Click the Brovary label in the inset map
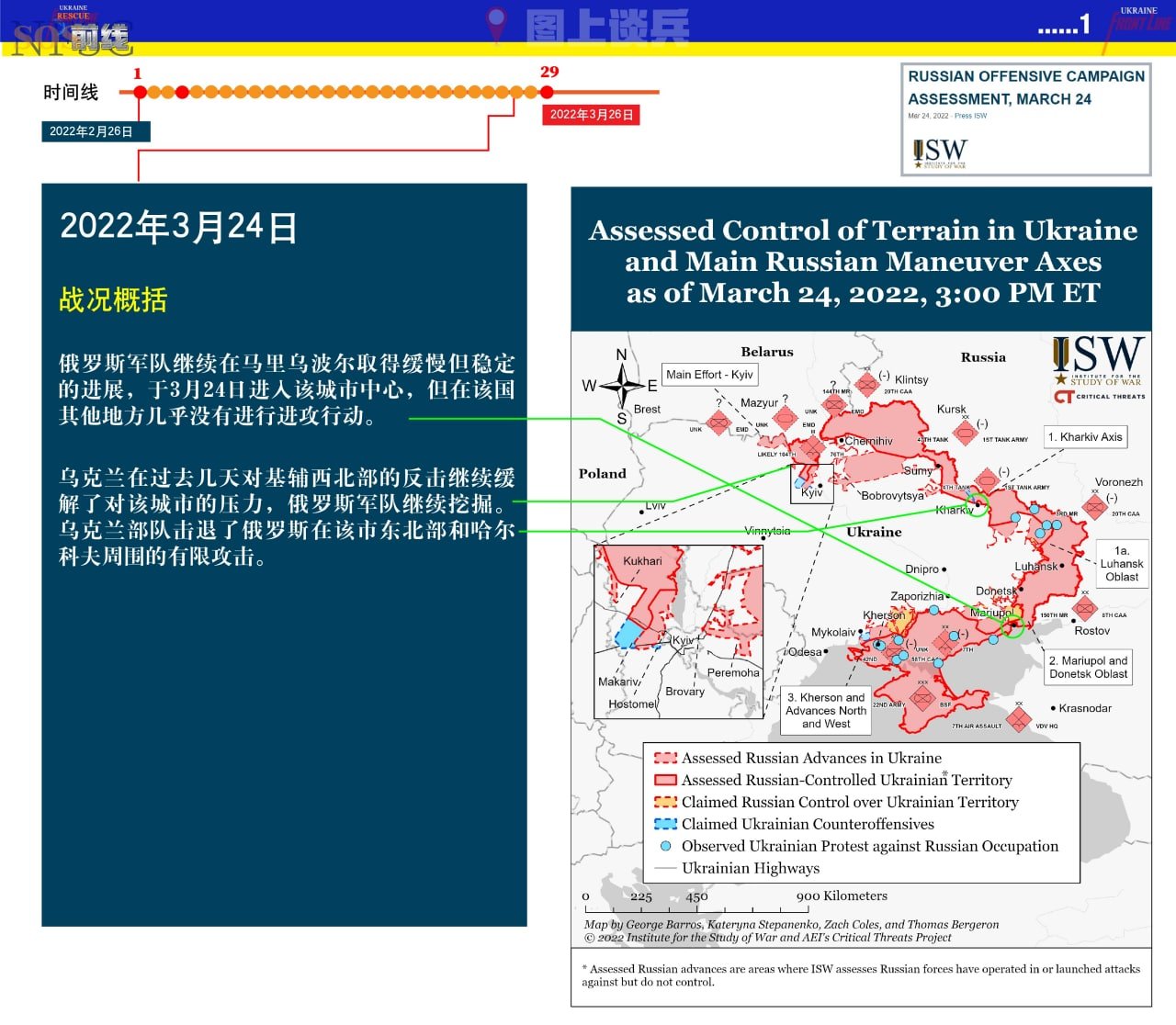Image resolution: width=1176 pixels, height=1025 pixels. click(685, 692)
